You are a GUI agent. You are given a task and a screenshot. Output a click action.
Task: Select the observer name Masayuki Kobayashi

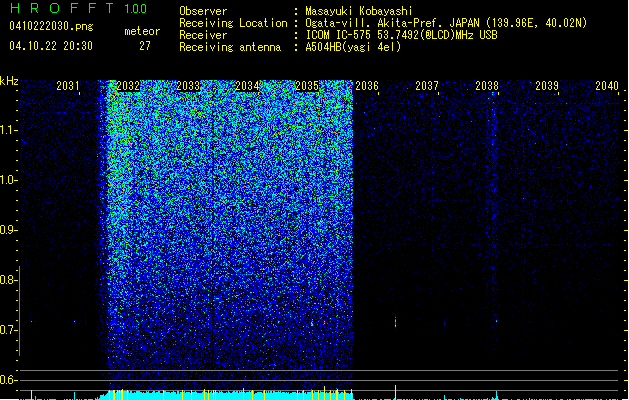359,11
